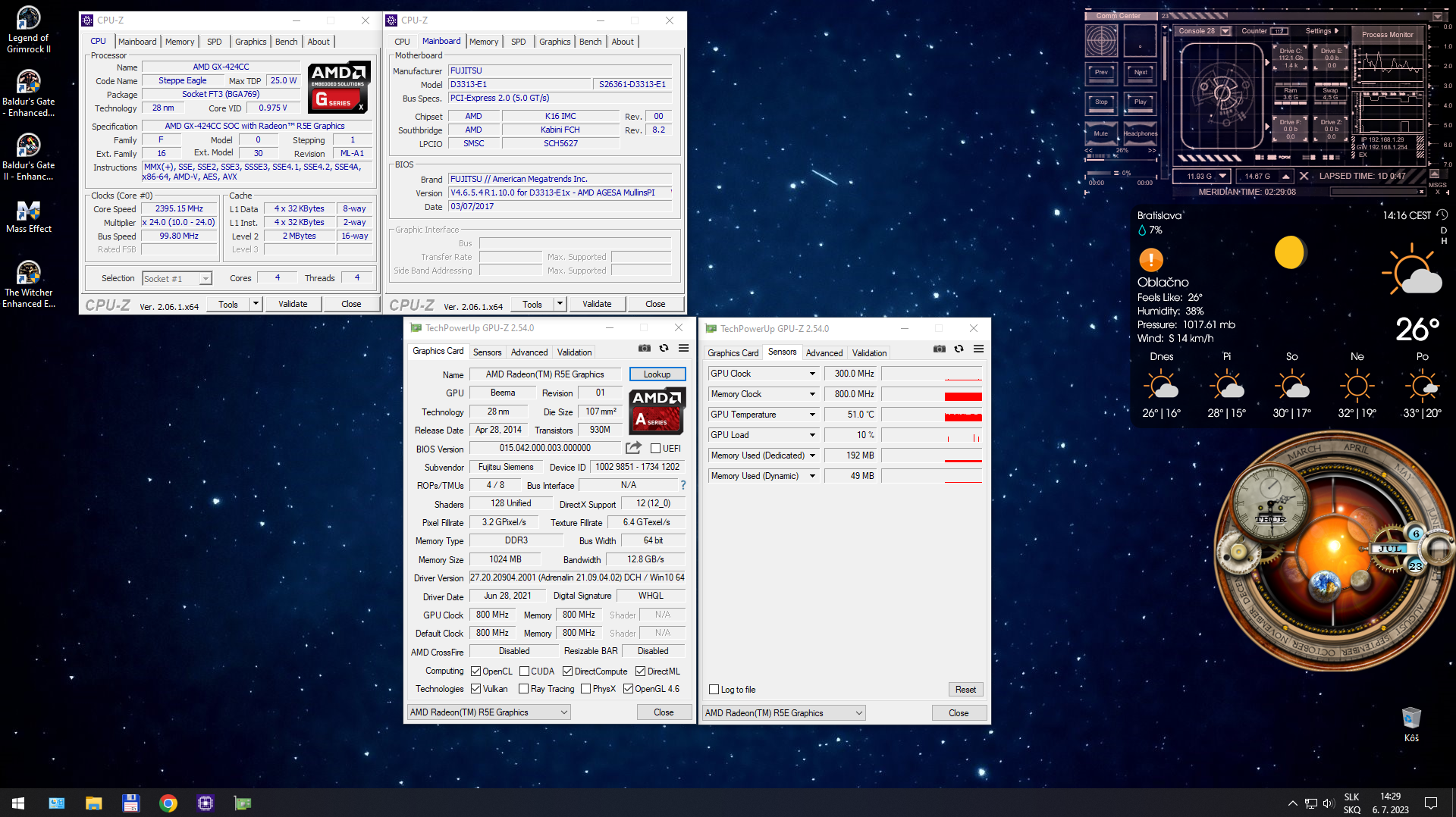Toggle the CUDA checkbox
The width and height of the screenshot is (1456, 817).
click(524, 671)
